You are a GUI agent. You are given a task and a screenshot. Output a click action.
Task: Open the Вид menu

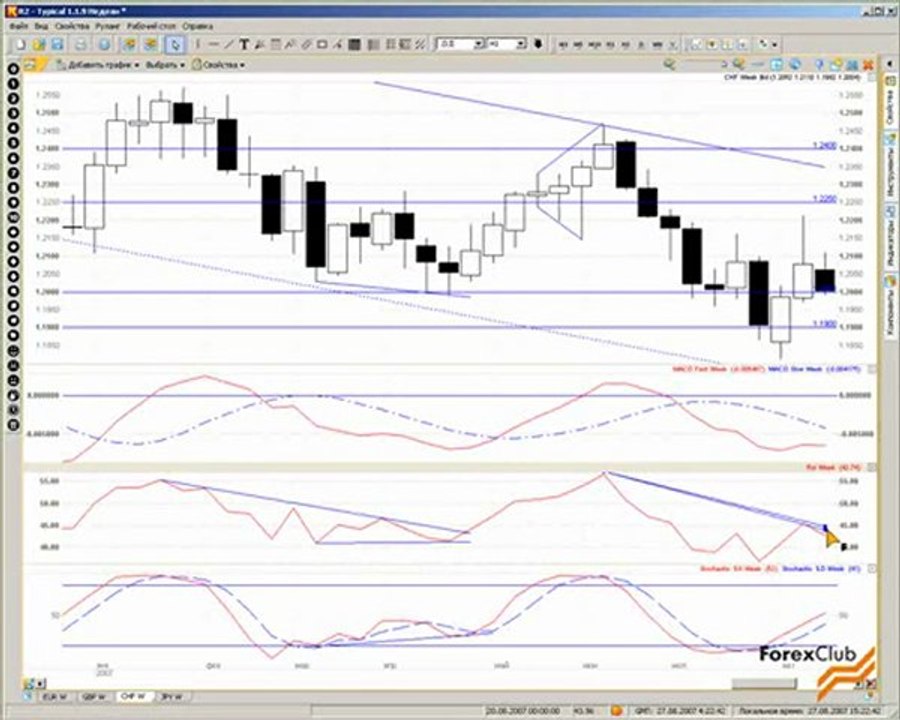click(41, 26)
